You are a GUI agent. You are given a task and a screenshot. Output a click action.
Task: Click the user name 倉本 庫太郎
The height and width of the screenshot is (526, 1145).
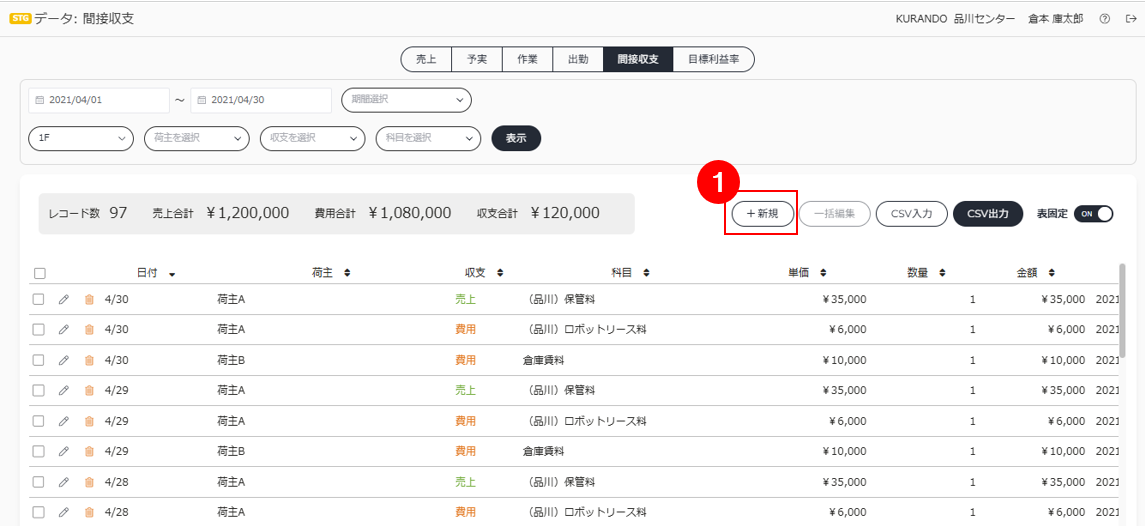coord(1055,19)
